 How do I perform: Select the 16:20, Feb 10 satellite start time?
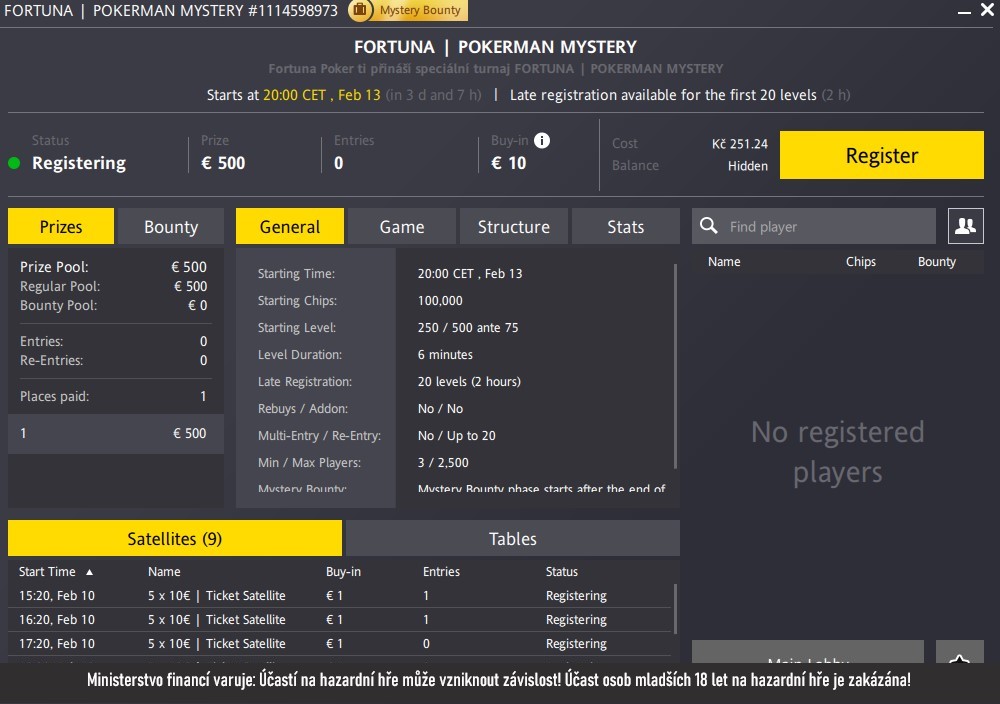pos(57,619)
